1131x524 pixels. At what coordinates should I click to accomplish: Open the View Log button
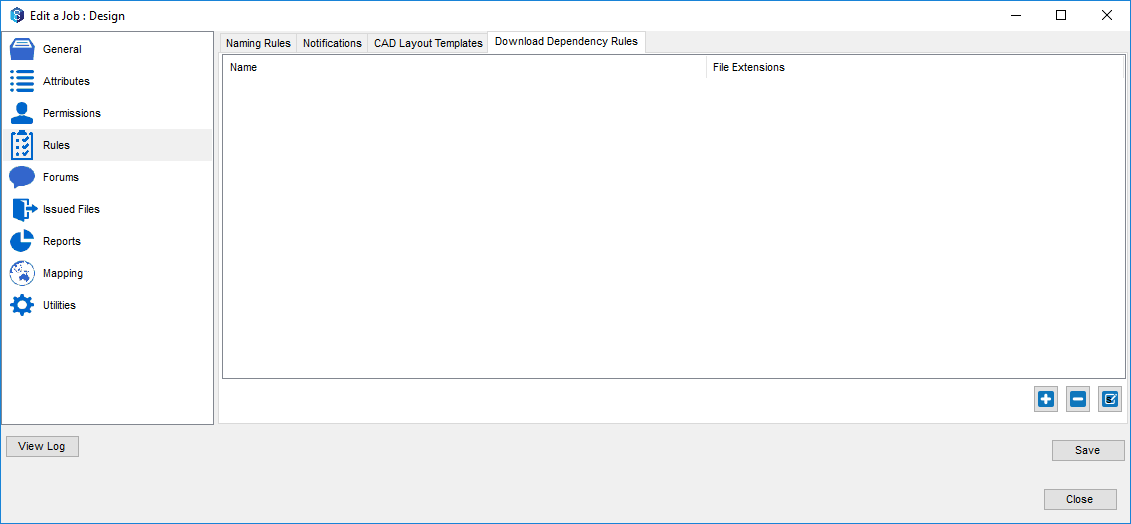tap(42, 446)
